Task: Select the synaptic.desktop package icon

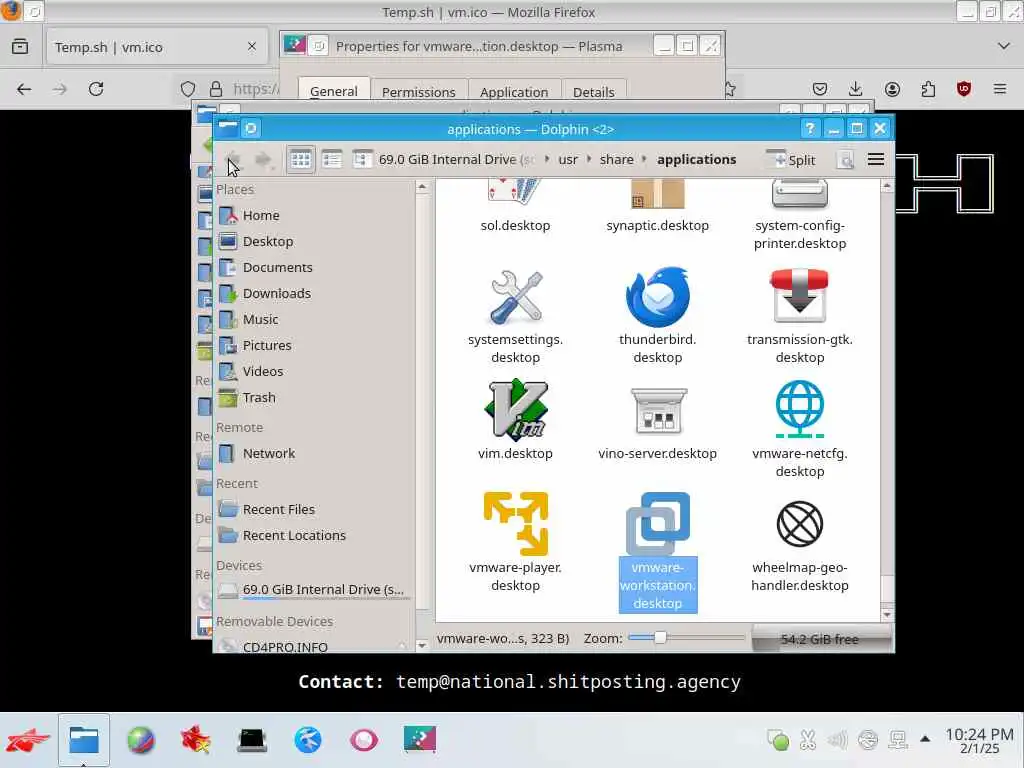Action: coord(658,194)
